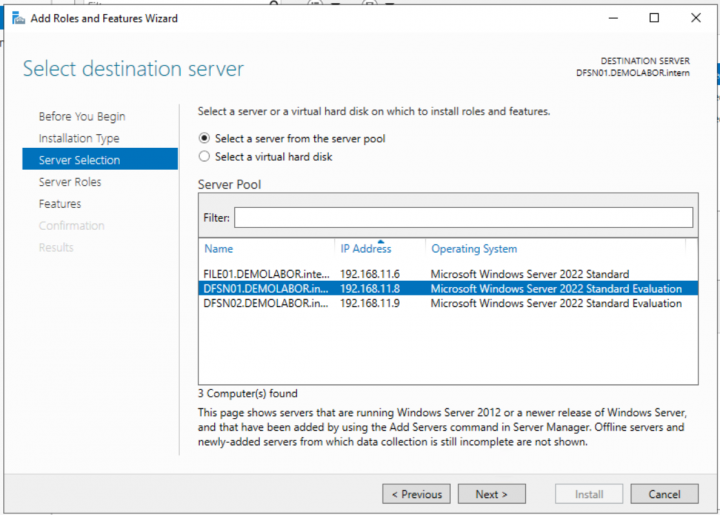Pick DFSN02.DEMOLABOR server from pool
This screenshot has height=515, width=720.
(264, 304)
